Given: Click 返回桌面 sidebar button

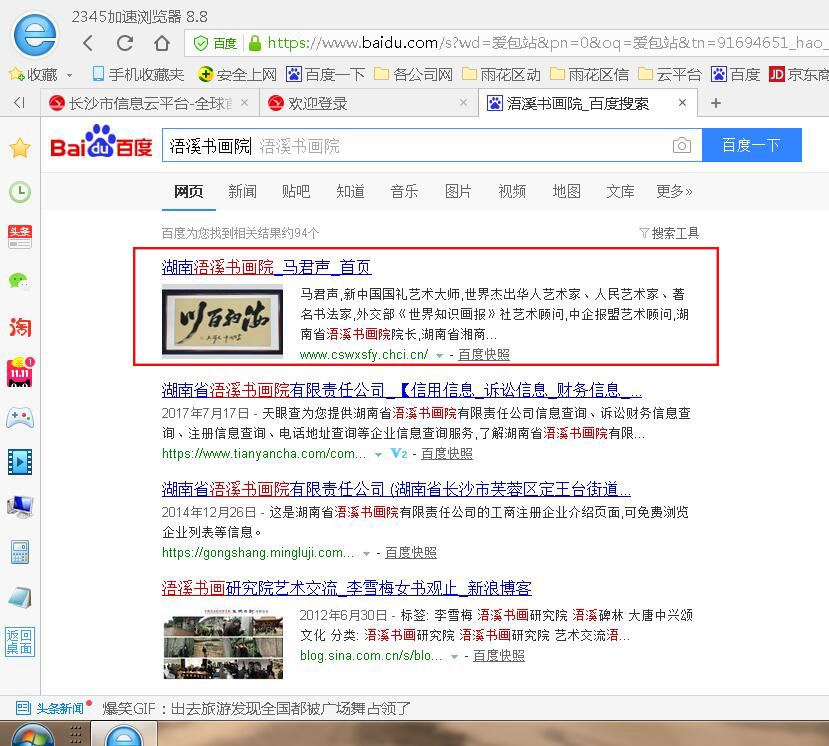Looking at the screenshot, I should 20,642.
